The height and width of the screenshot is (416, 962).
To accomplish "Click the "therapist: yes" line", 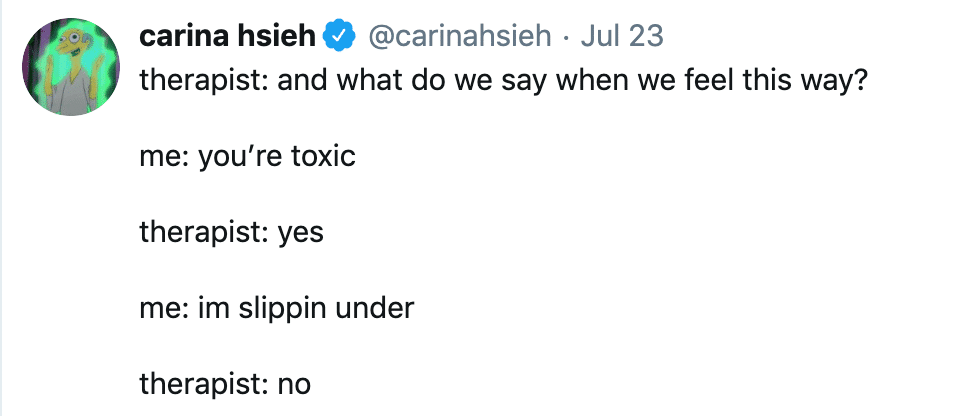I will pos(231,233).
